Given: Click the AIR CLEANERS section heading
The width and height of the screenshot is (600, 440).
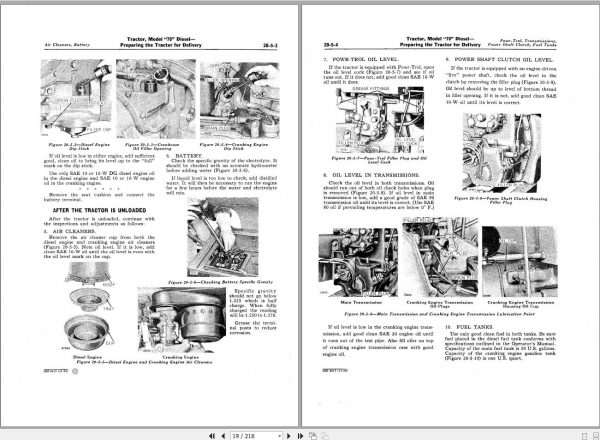Looking at the screenshot, I should click(70, 231).
